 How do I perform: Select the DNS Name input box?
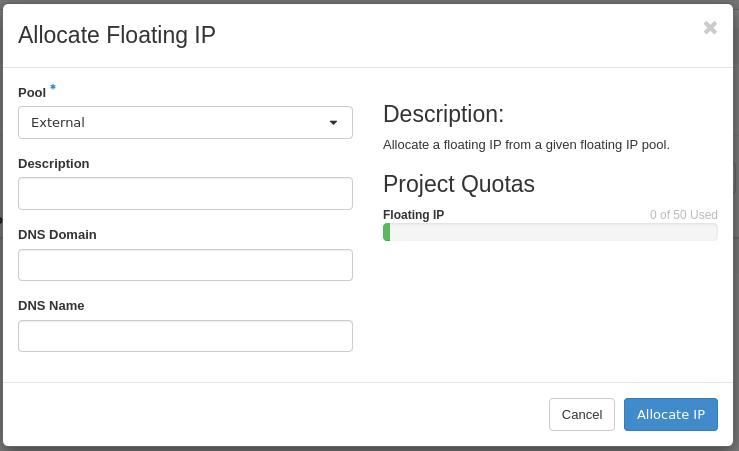click(x=185, y=336)
